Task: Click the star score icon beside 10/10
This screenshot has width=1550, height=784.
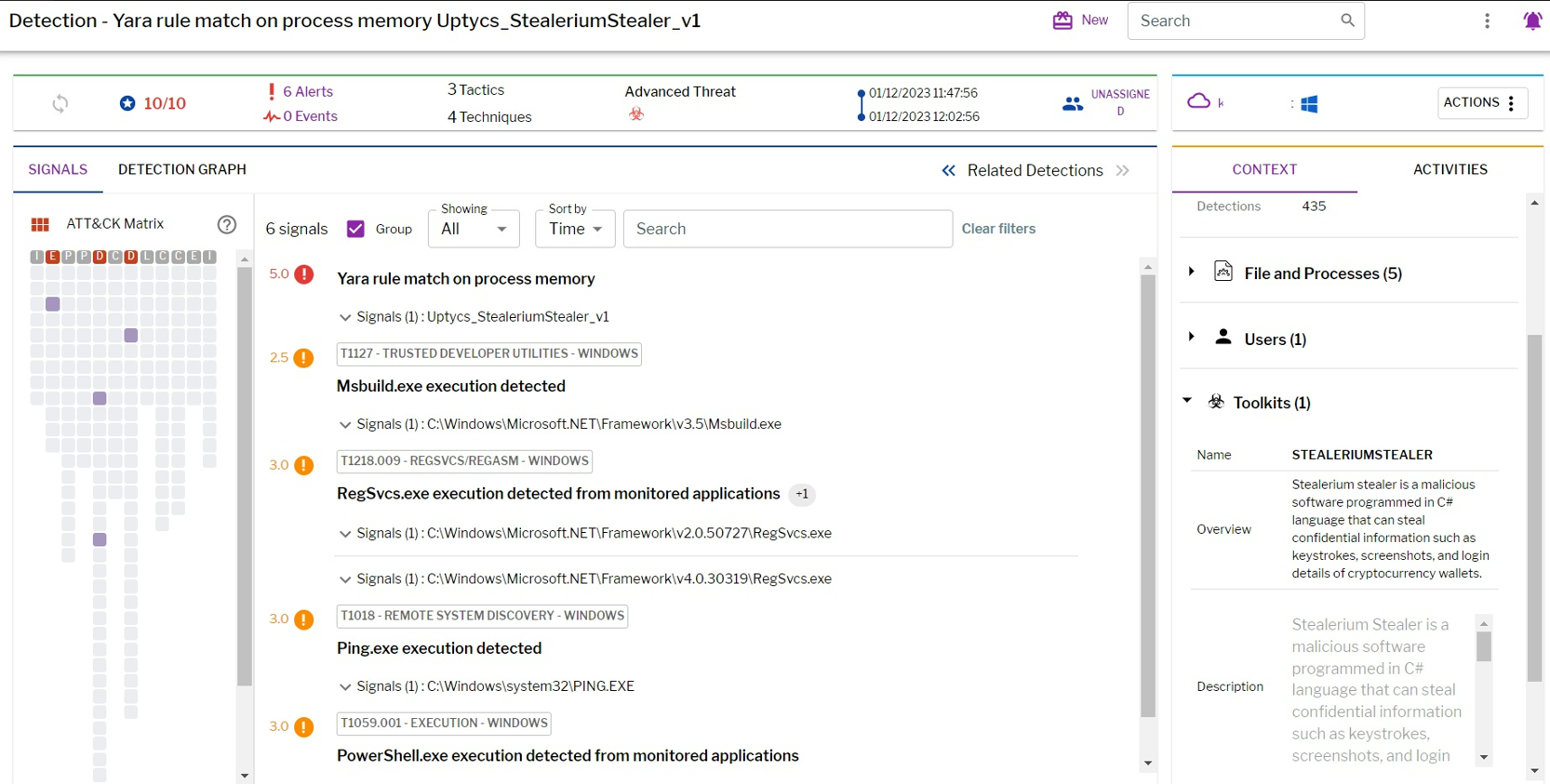Action: (127, 103)
